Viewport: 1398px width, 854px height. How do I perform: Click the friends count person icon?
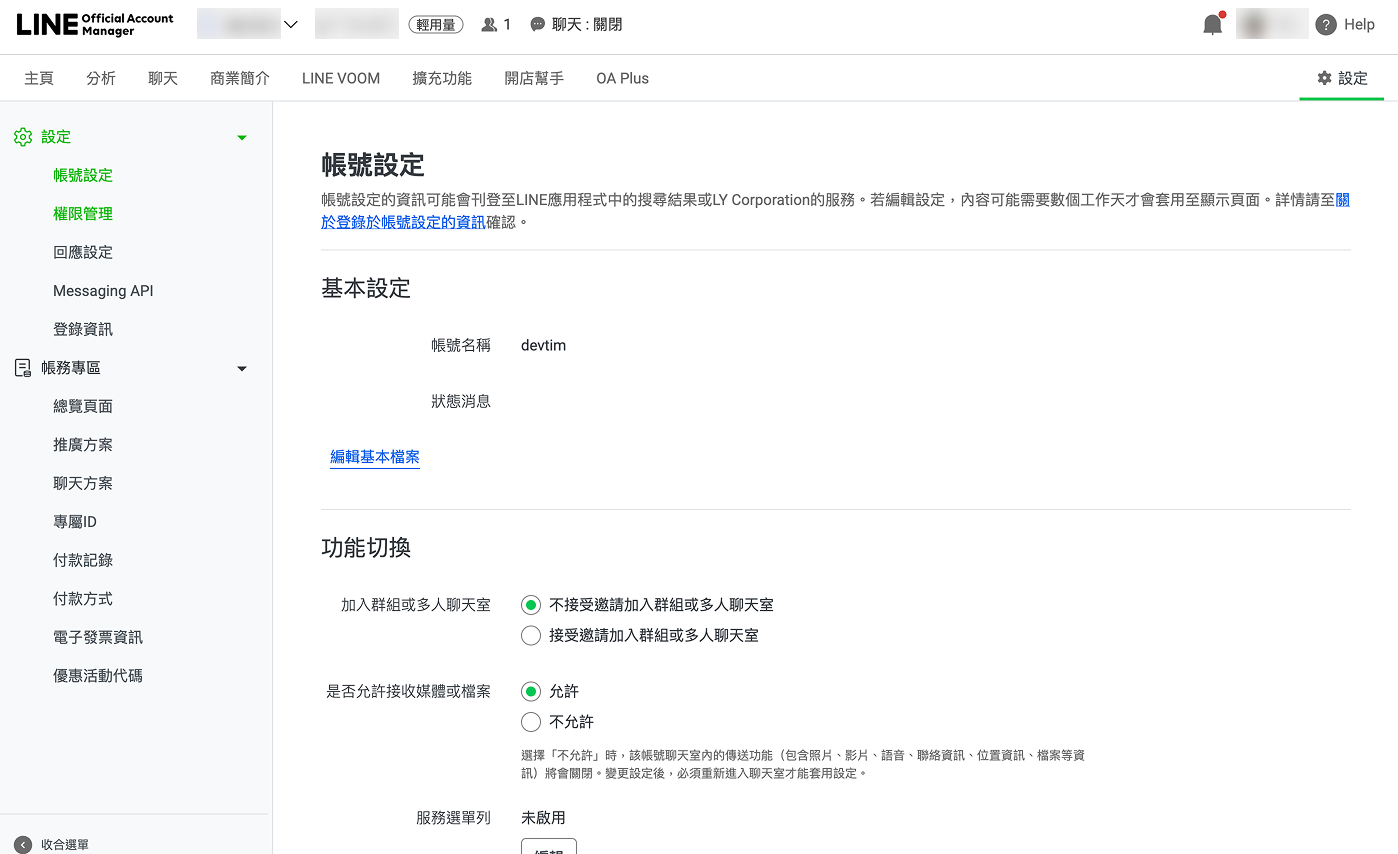[489, 25]
